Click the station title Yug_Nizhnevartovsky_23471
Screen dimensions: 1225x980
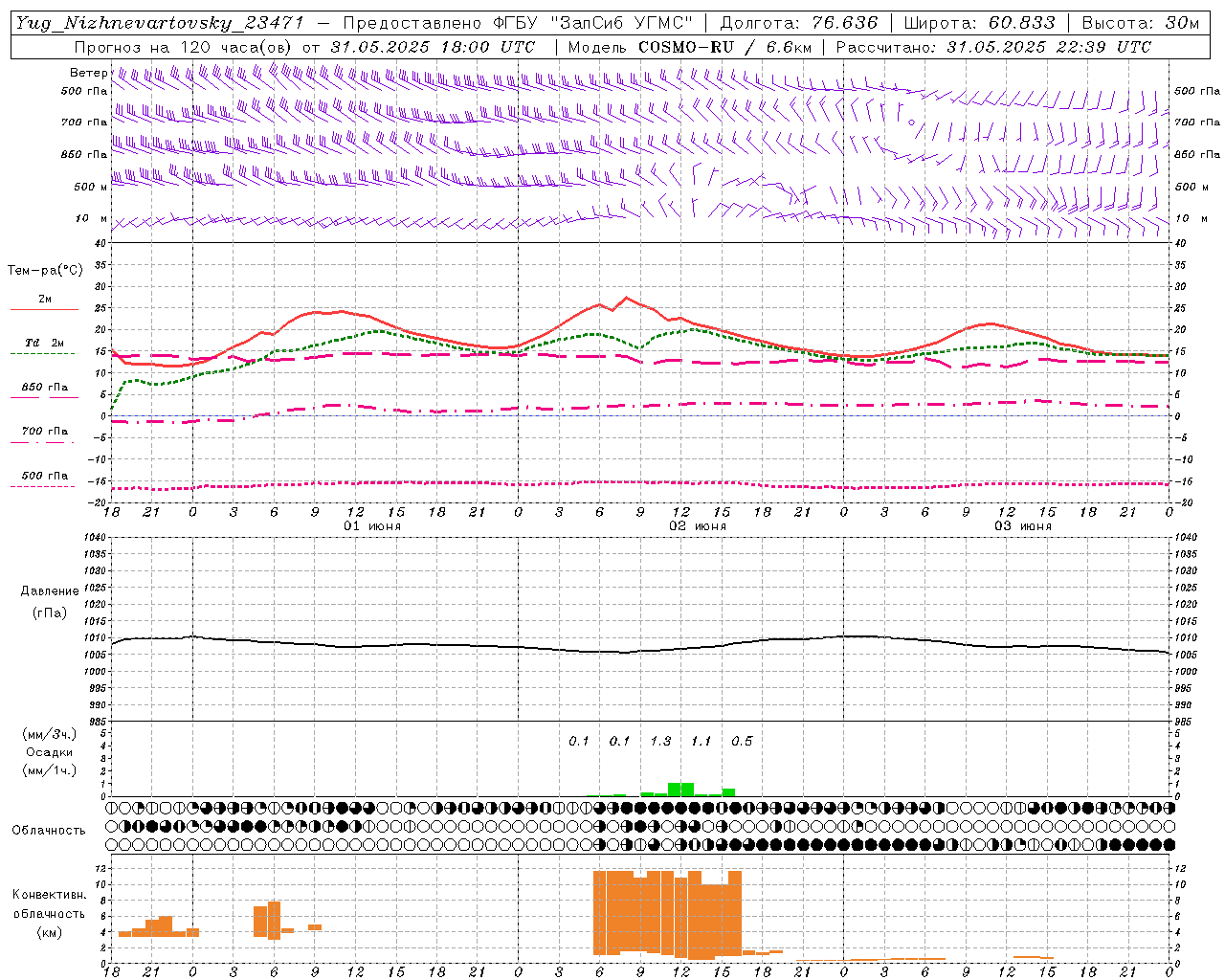(x=162, y=24)
